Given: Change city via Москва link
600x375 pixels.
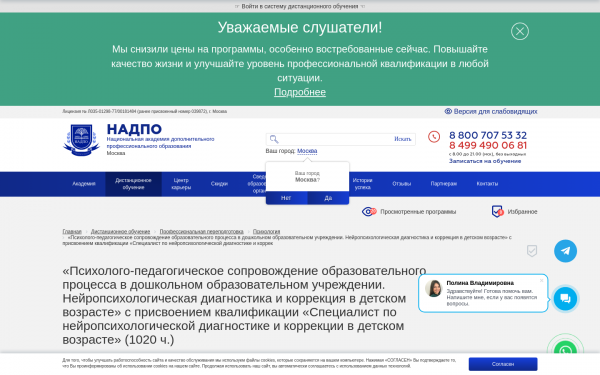Looking at the screenshot, I should click(307, 151).
